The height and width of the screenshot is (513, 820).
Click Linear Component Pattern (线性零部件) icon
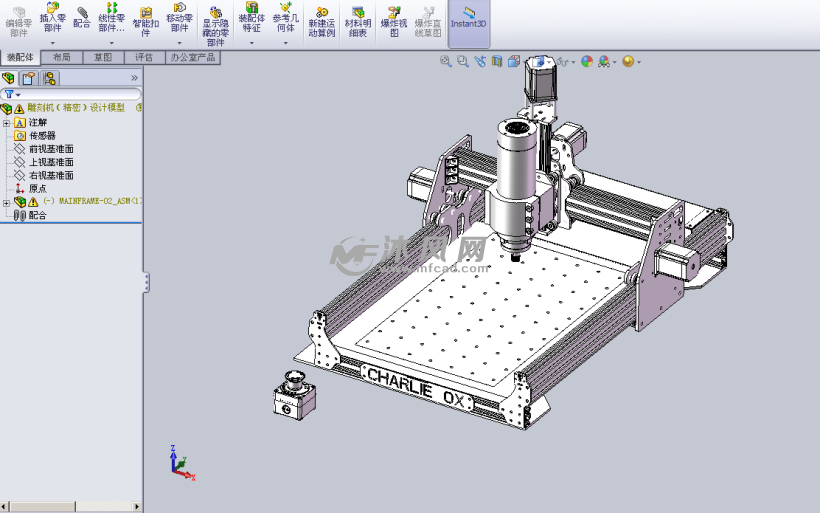(x=111, y=17)
